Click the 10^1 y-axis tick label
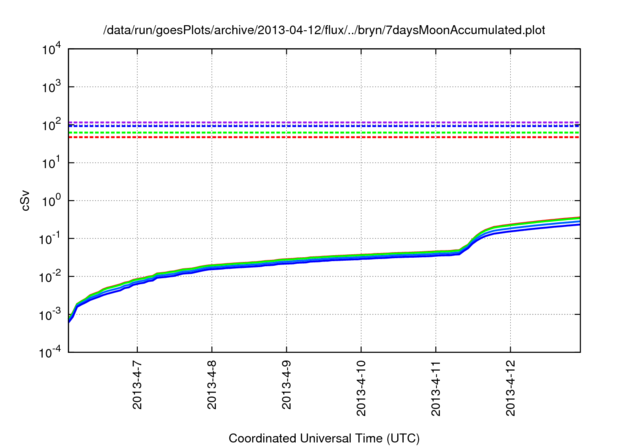This screenshot has width=640, height=448. coord(51,163)
